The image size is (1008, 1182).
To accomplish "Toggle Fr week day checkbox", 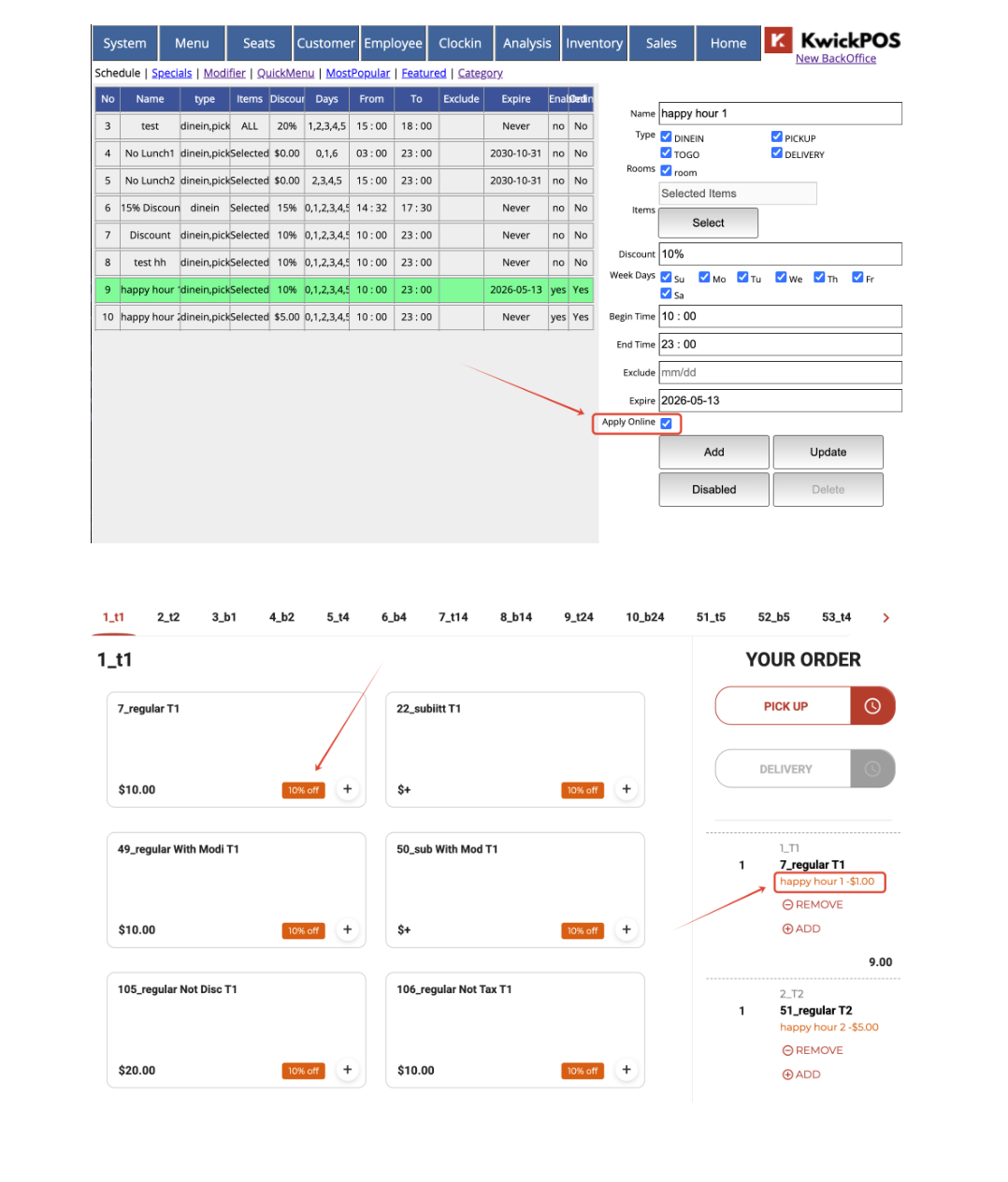I will (858, 278).
